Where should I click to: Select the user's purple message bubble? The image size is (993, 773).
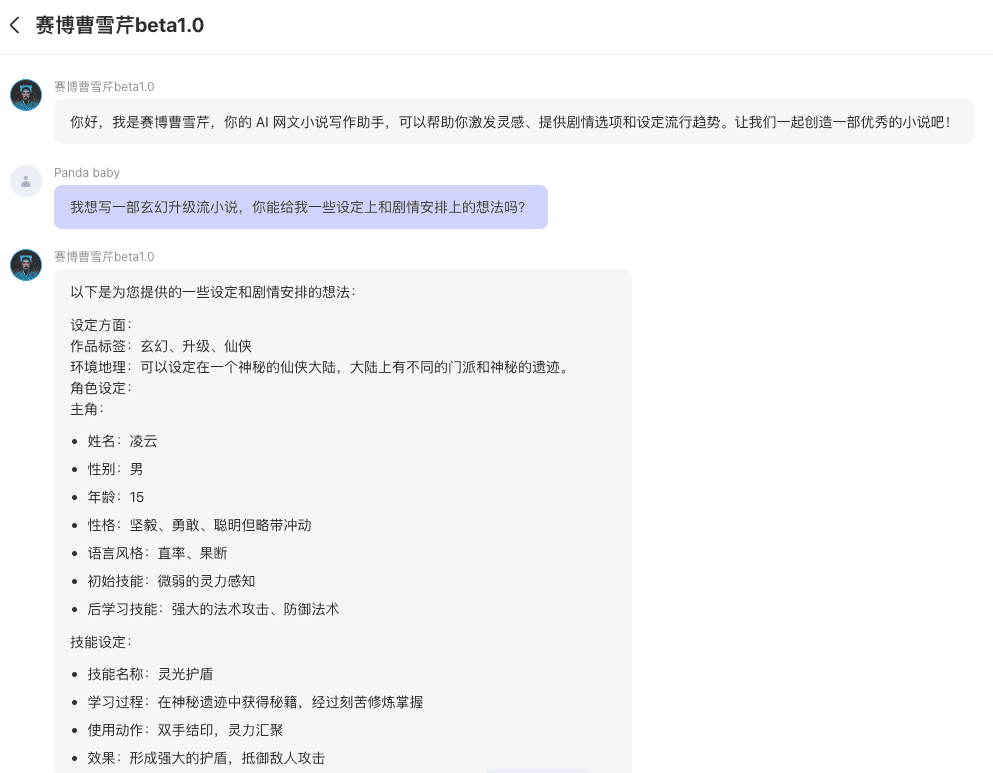(300, 208)
